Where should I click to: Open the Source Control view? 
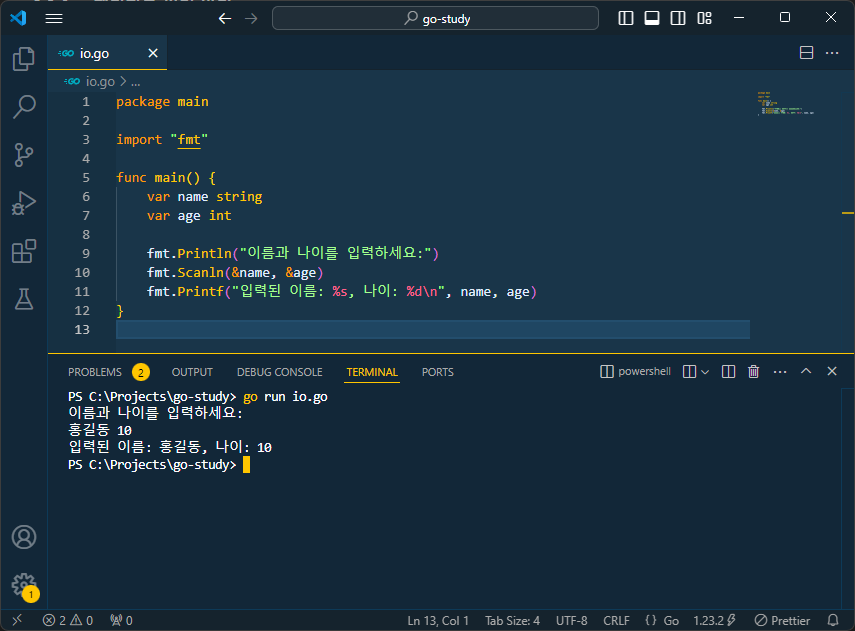tap(23, 154)
